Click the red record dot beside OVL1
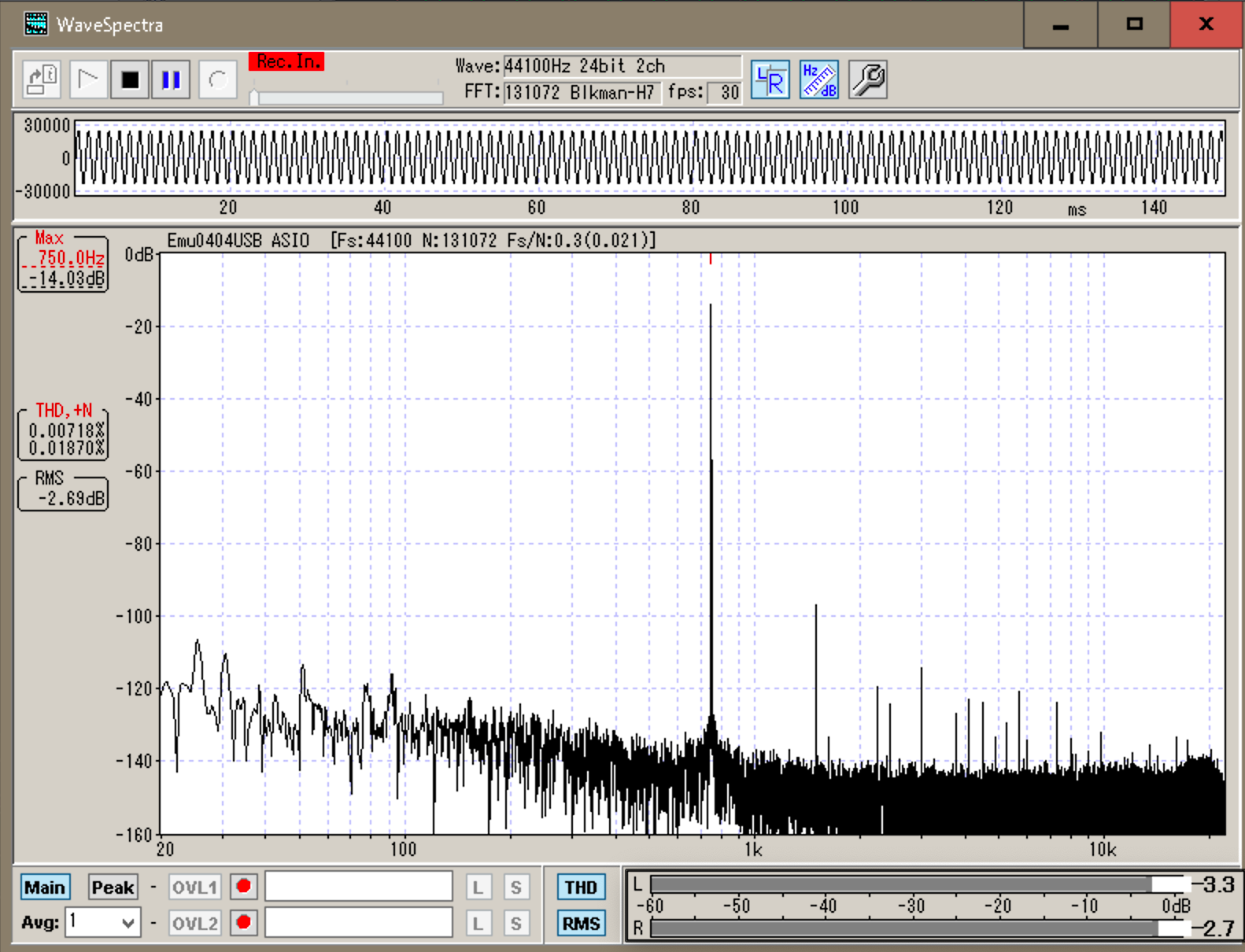 pos(244,887)
